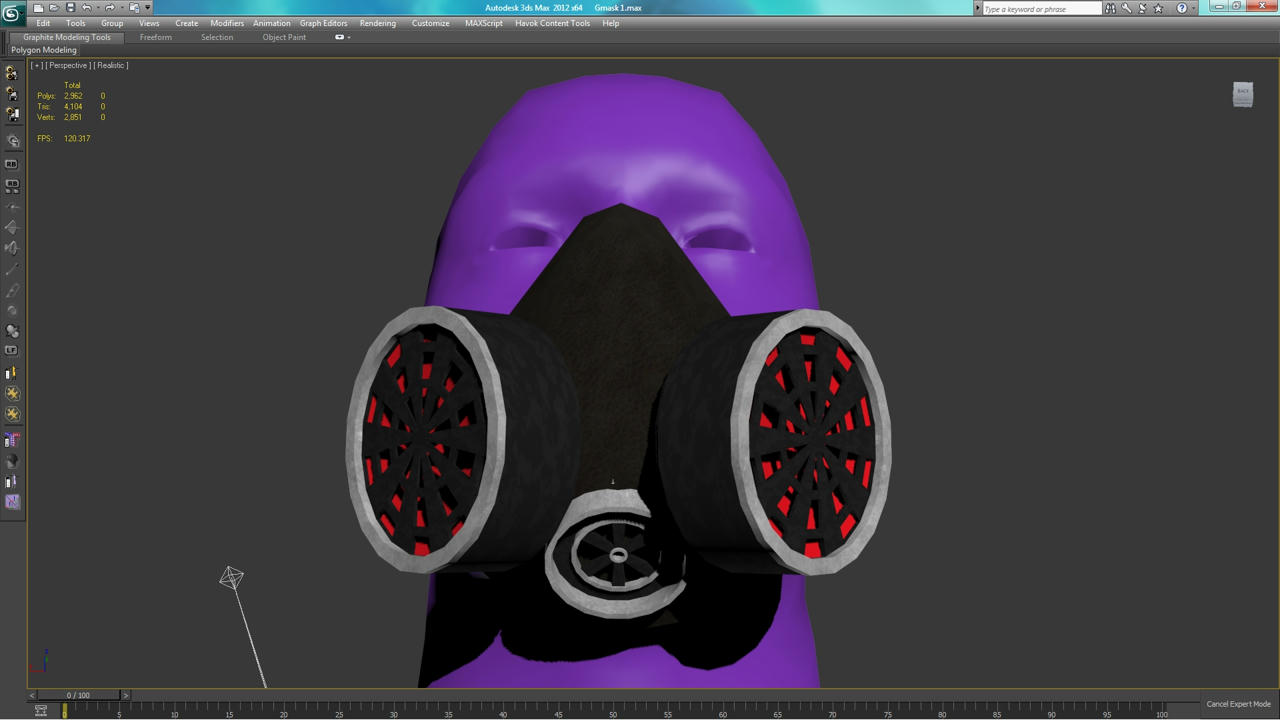1280x720 pixels.
Task: Click the Save File icon in quick access toolbar
Action: click(x=70, y=8)
